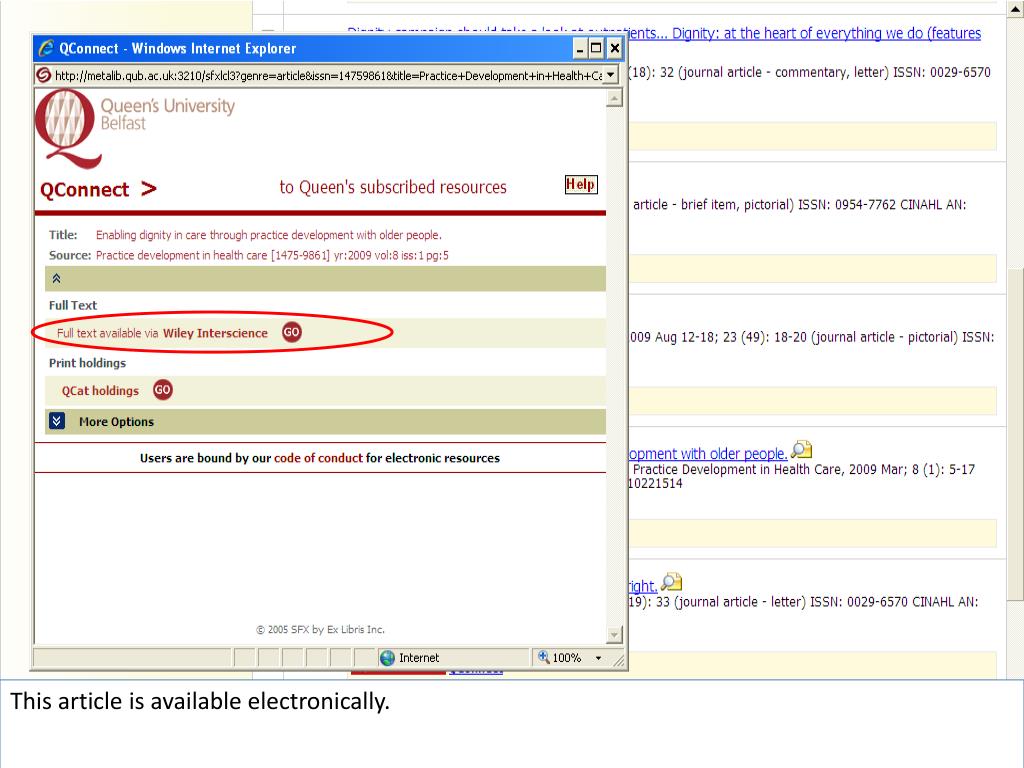Click the SFX page icon in address bar

click(44, 75)
